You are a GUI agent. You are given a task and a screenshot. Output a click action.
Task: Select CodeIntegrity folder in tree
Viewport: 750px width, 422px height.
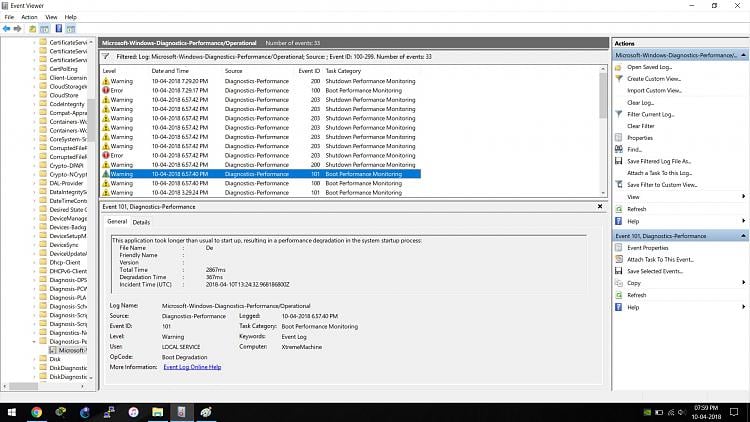[66, 104]
